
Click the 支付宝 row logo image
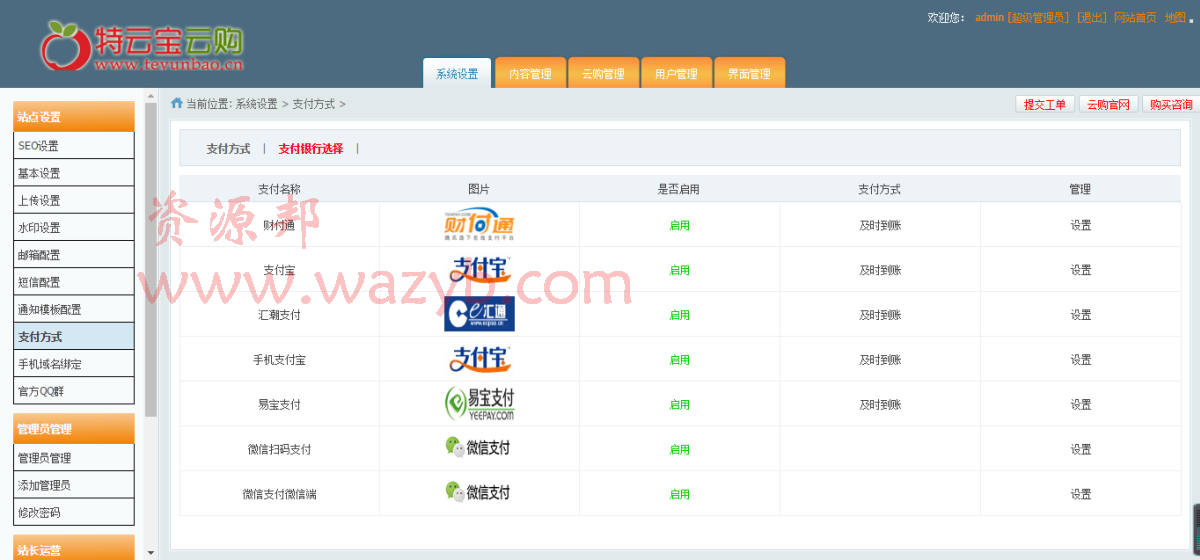click(479, 270)
